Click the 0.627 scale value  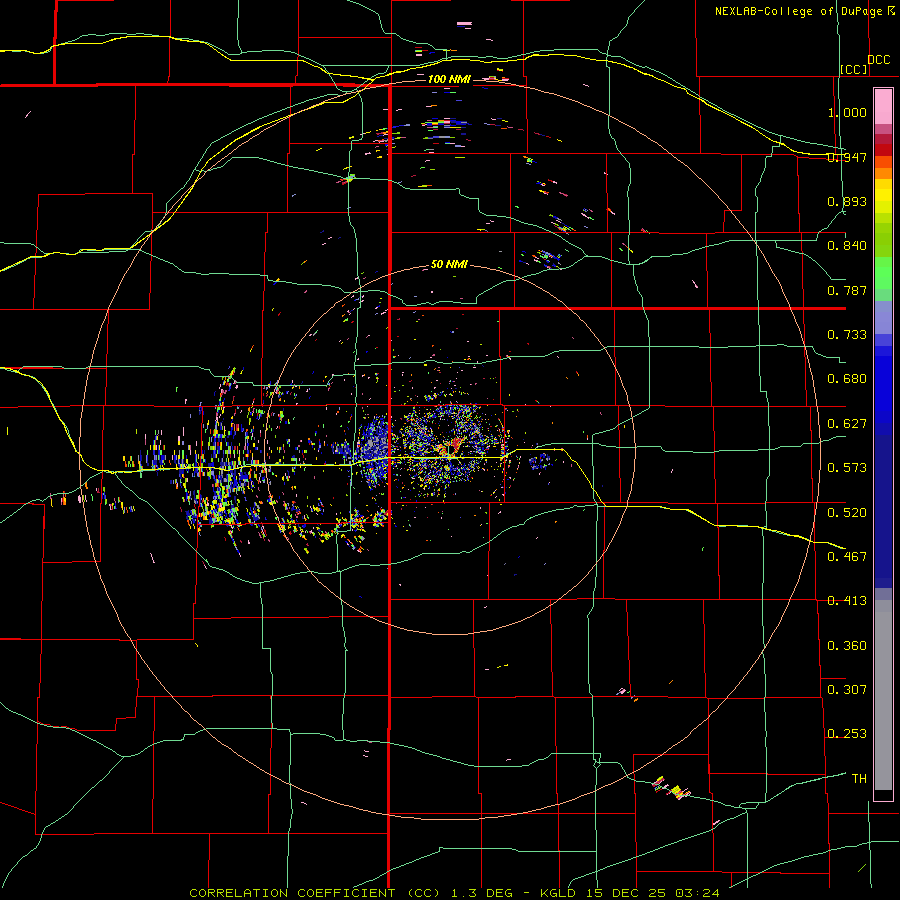(x=847, y=424)
